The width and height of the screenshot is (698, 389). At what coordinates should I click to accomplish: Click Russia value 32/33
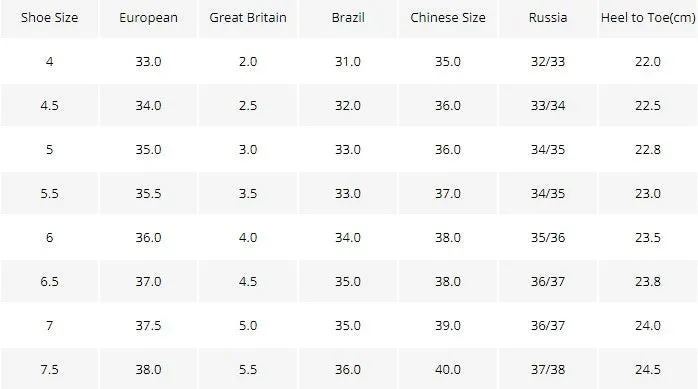coord(548,61)
